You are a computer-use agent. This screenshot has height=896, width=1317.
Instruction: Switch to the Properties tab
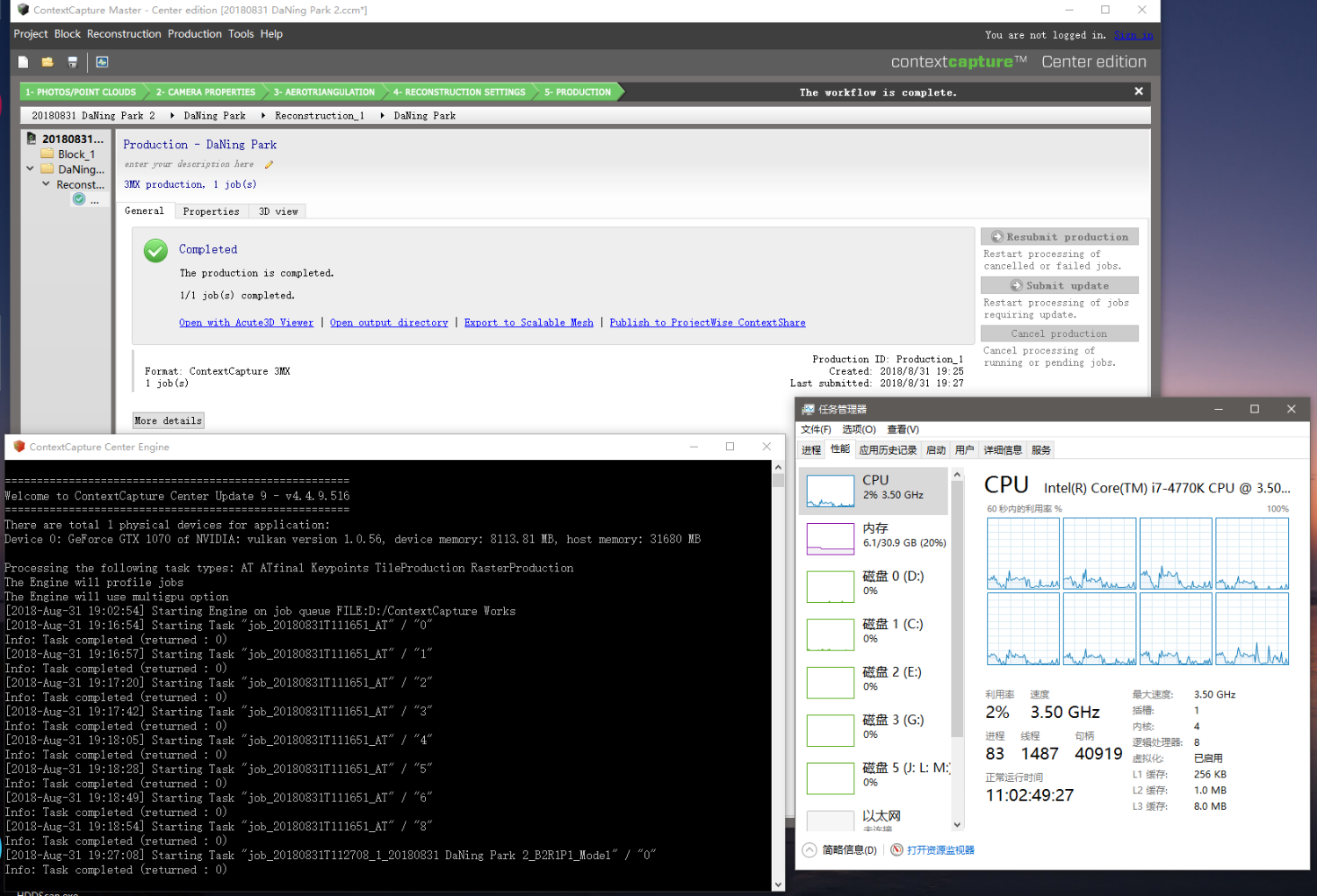(211, 211)
